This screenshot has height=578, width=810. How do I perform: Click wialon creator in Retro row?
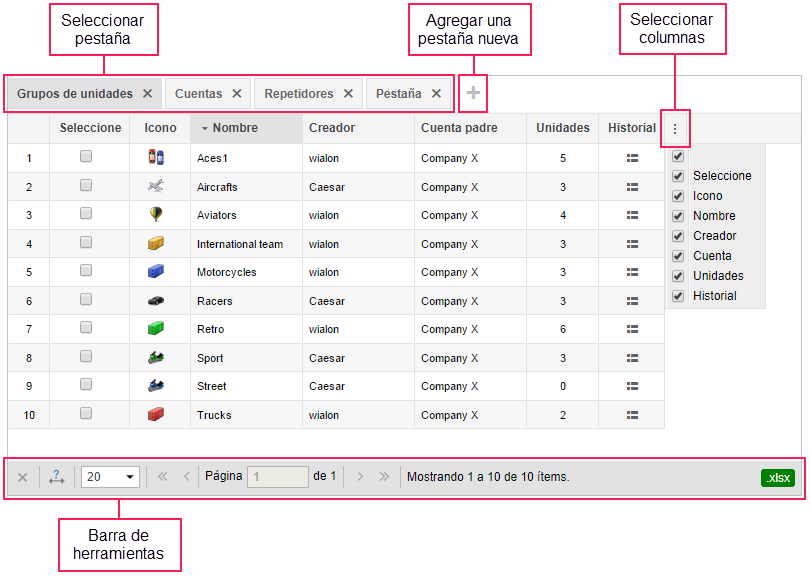coord(324,330)
